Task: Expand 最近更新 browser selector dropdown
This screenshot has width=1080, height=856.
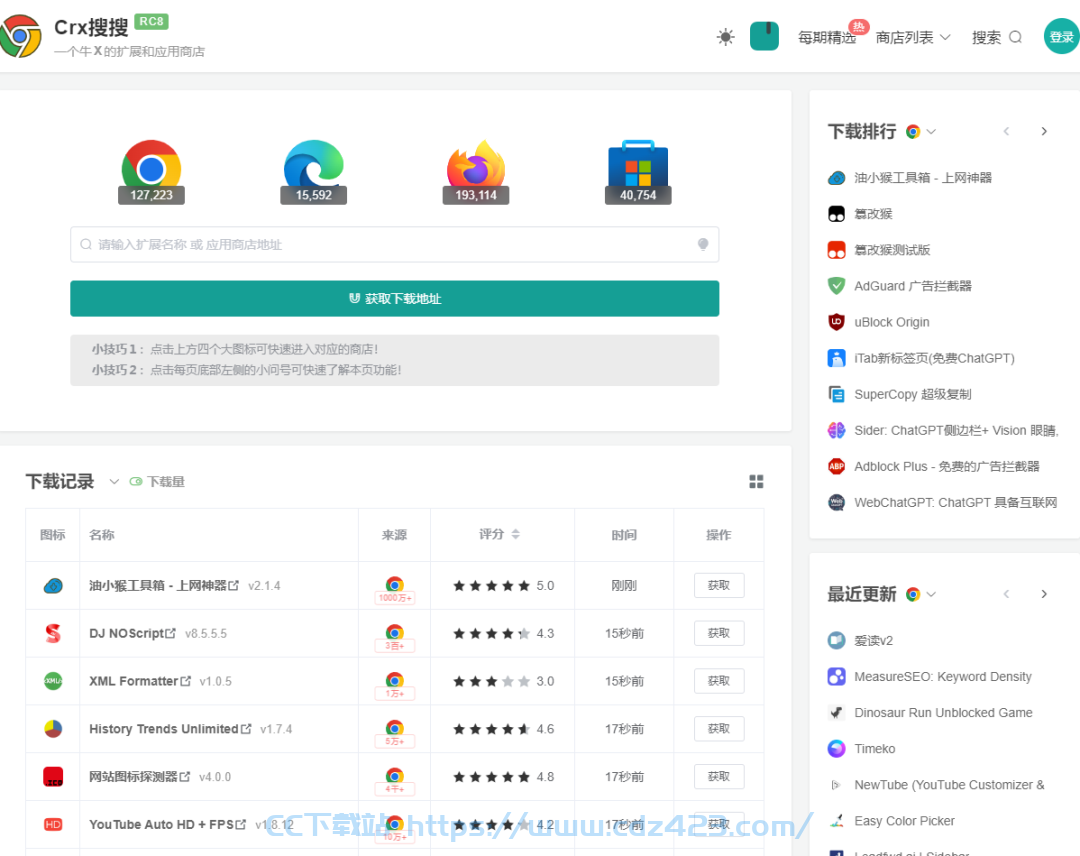Action: point(921,594)
